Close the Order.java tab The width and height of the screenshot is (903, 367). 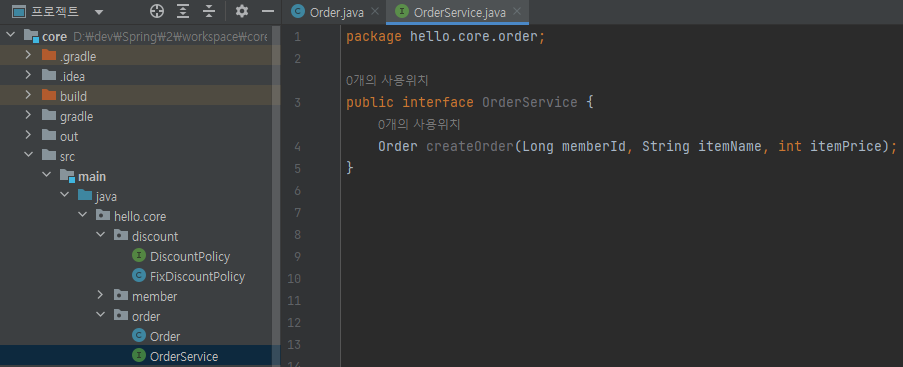click(x=375, y=12)
